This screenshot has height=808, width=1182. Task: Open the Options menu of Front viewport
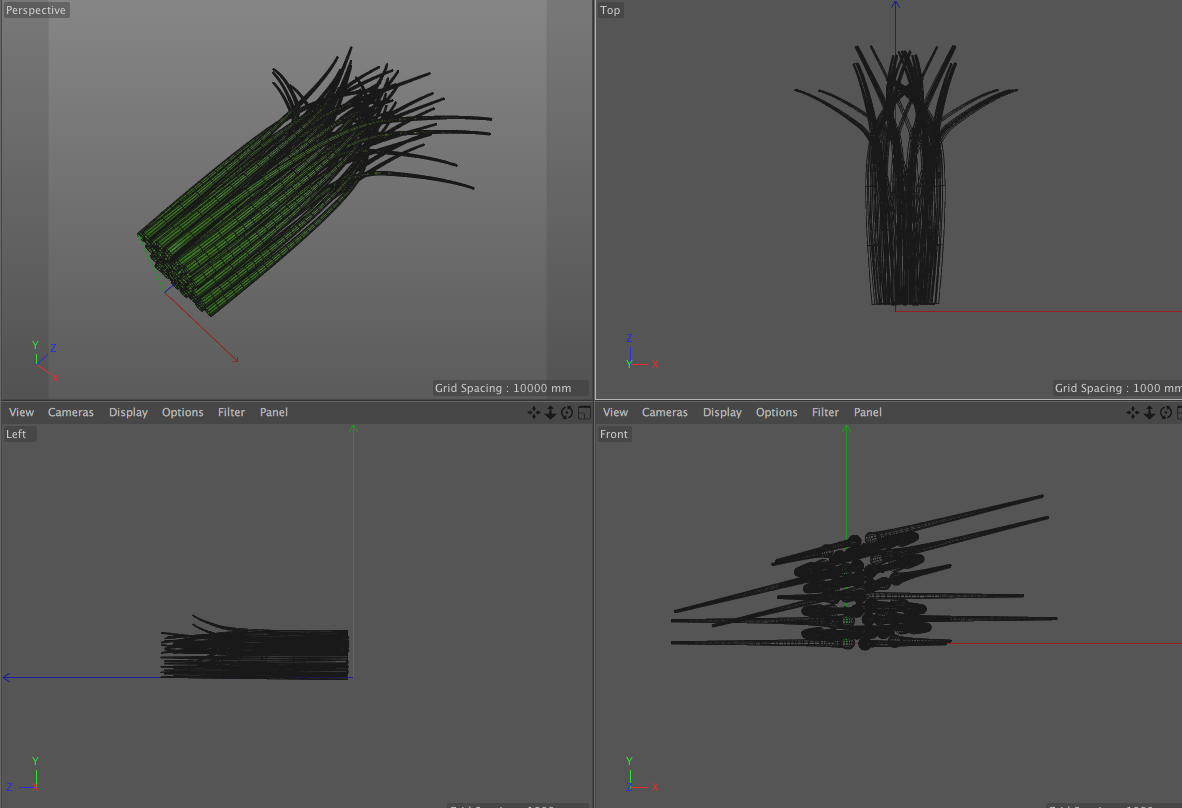776,412
